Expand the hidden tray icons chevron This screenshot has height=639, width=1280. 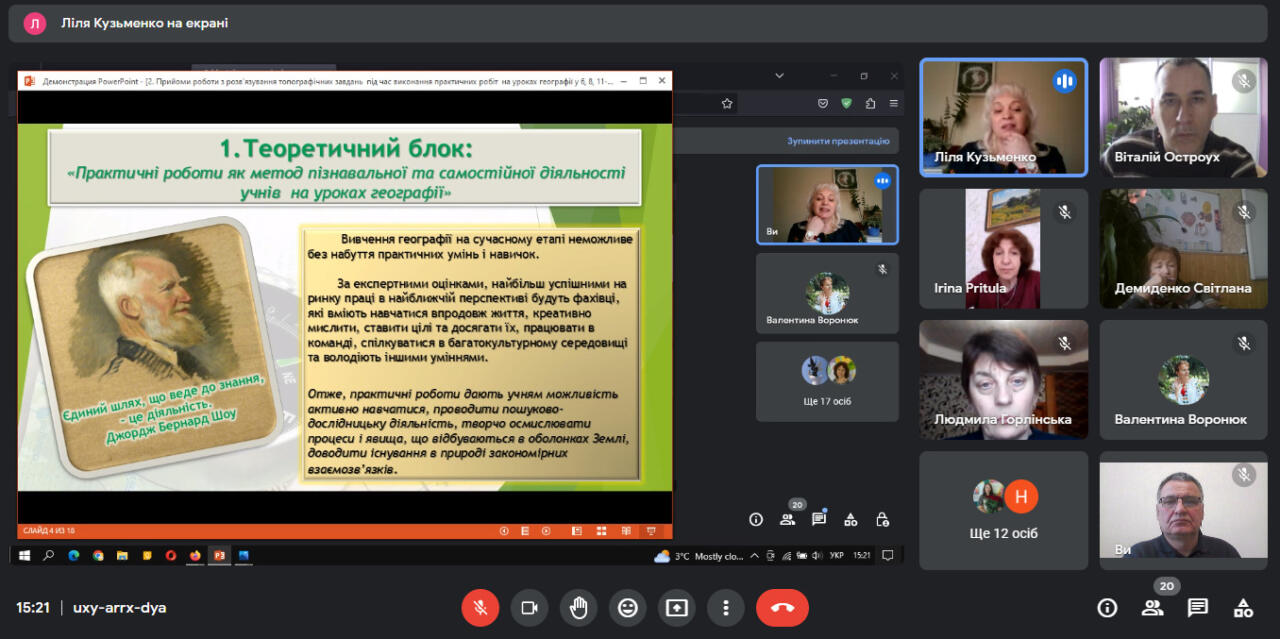coord(756,555)
